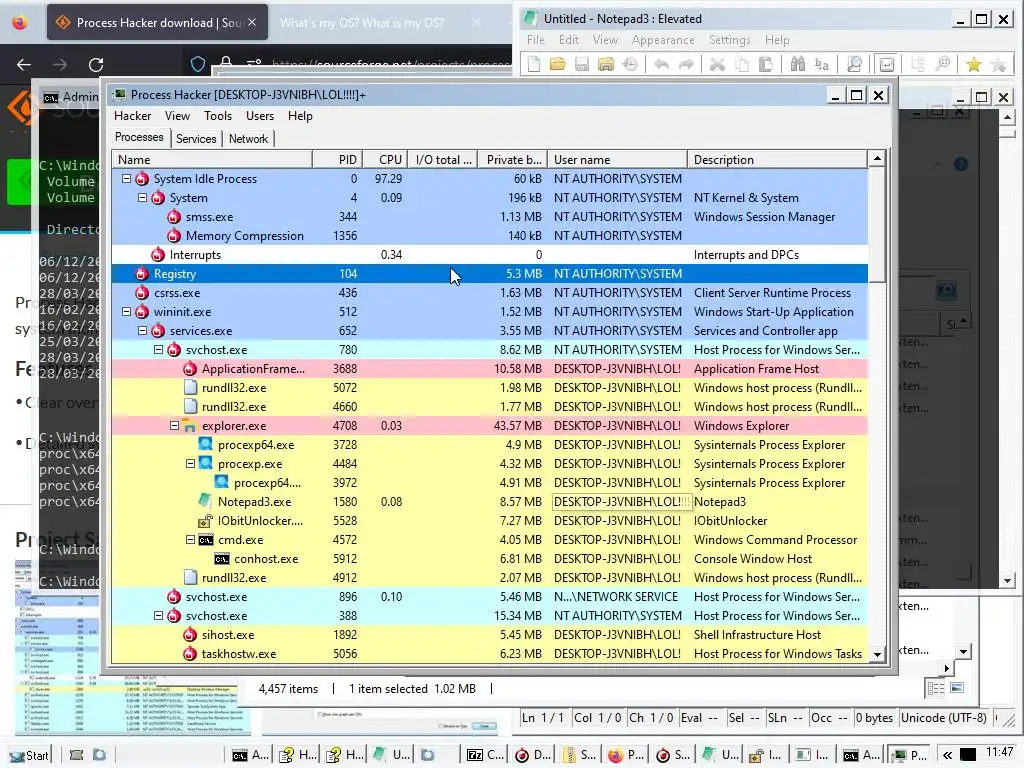Select the smss.exe process row
This screenshot has height=768, width=1024.
(490, 216)
